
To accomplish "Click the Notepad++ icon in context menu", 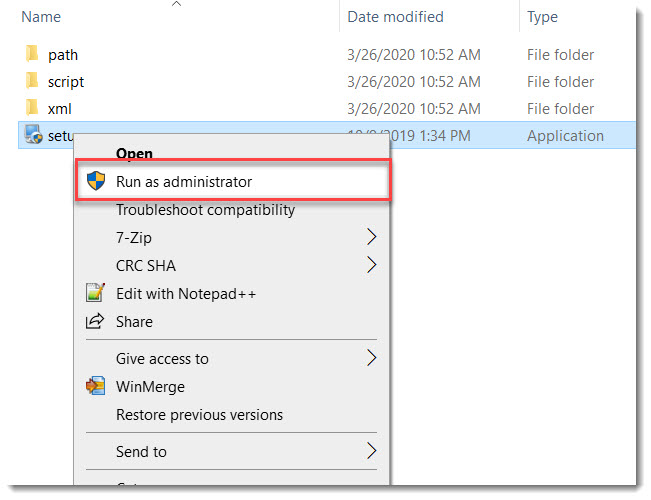I will point(96,294).
